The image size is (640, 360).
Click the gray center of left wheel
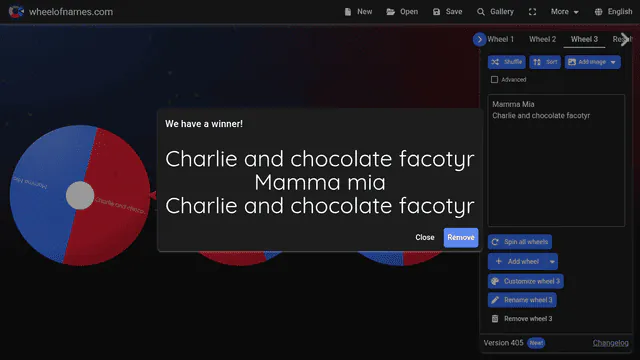pos(80,196)
